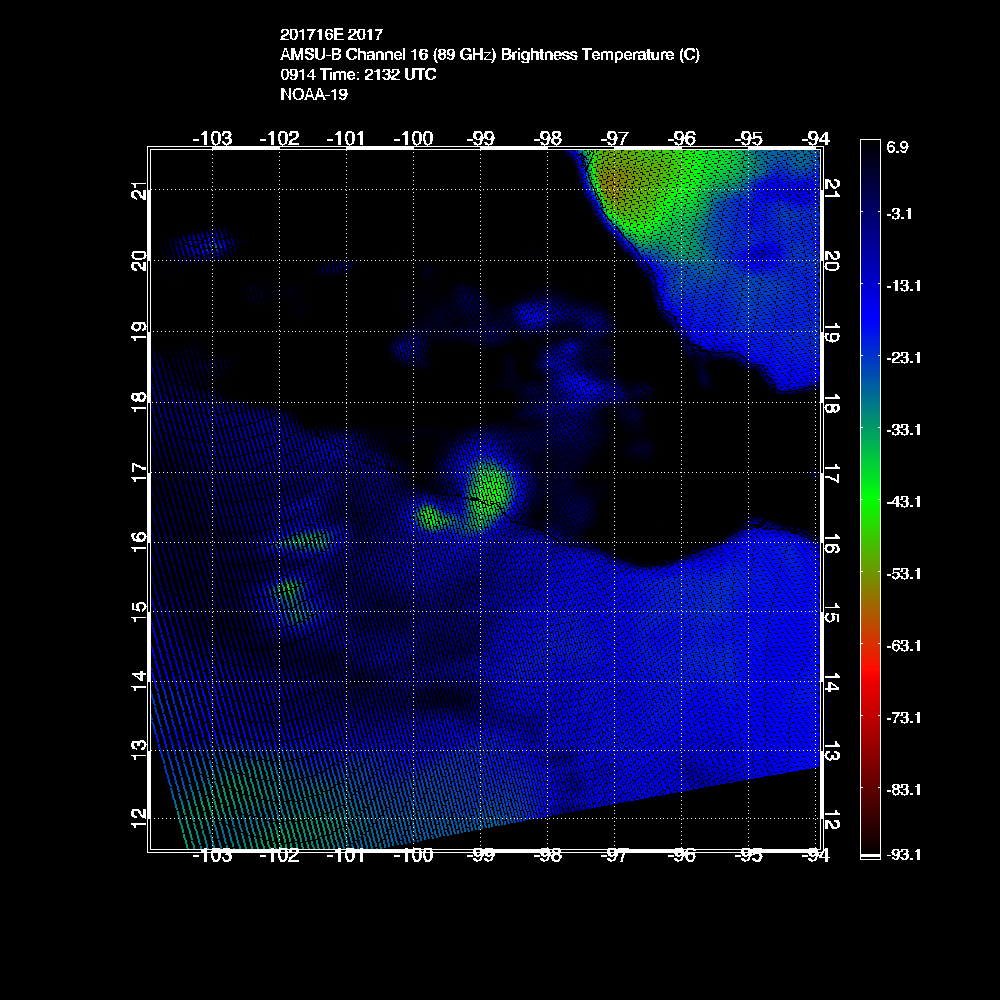Click latitude label '13' on the right axis
Image resolution: width=1000 pixels, height=1000 pixels.
click(832, 752)
